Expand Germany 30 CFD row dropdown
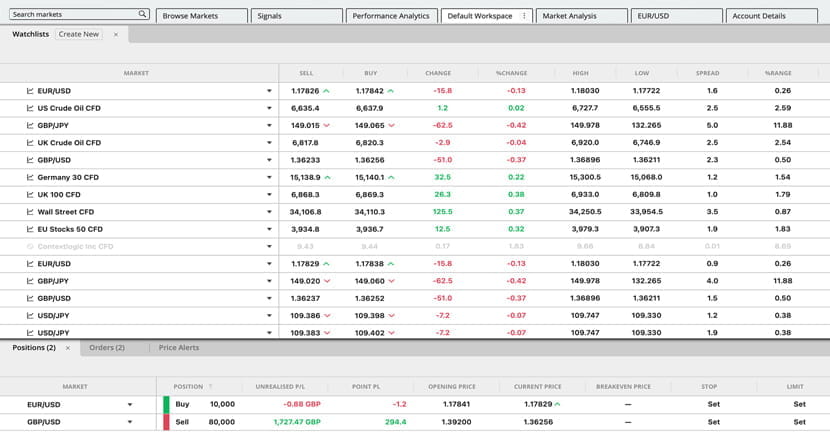Image resolution: width=830 pixels, height=435 pixels. coord(269,177)
